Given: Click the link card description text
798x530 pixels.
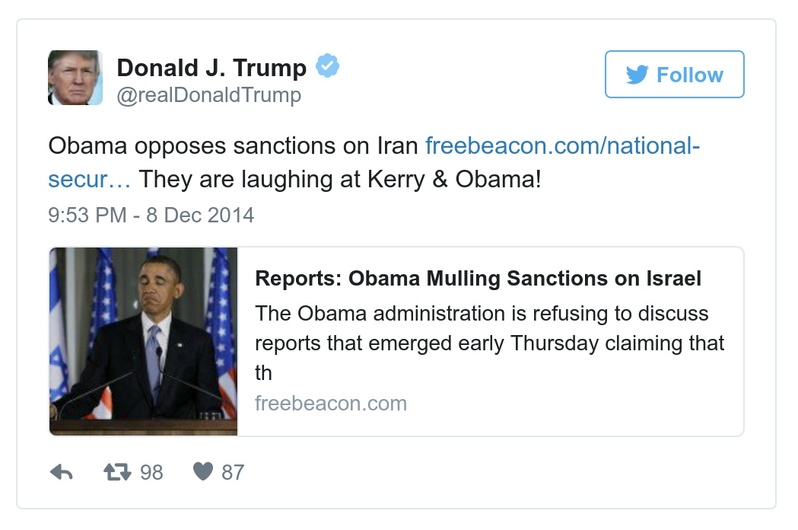Looking at the screenshot, I should (489, 343).
